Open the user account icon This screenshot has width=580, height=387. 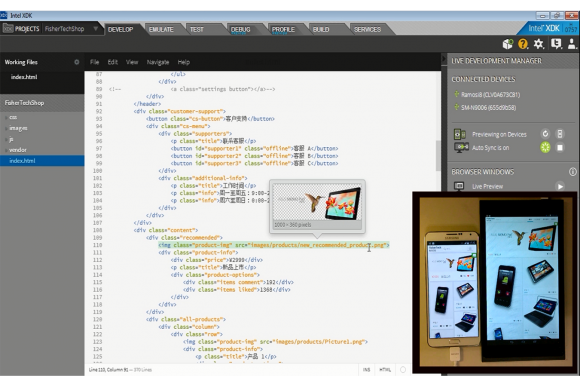coord(571,44)
